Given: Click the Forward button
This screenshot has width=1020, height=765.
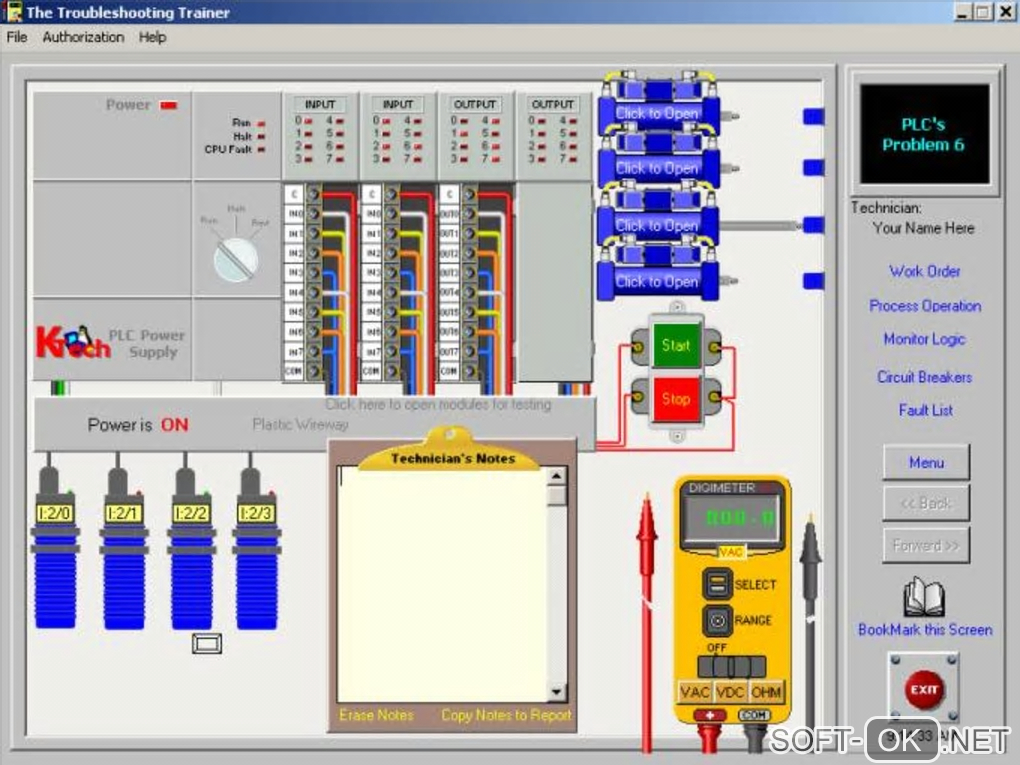Looking at the screenshot, I should 926,545.
